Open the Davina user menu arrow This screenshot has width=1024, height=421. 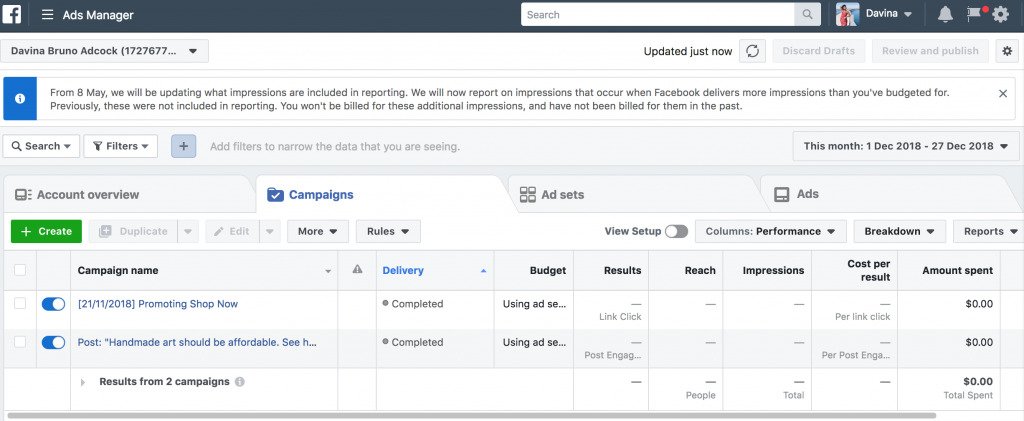pos(908,14)
